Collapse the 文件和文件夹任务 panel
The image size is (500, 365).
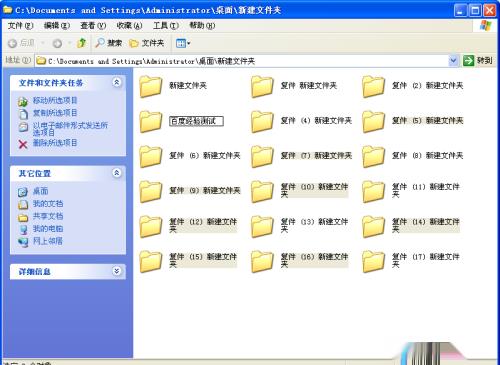pos(117,82)
